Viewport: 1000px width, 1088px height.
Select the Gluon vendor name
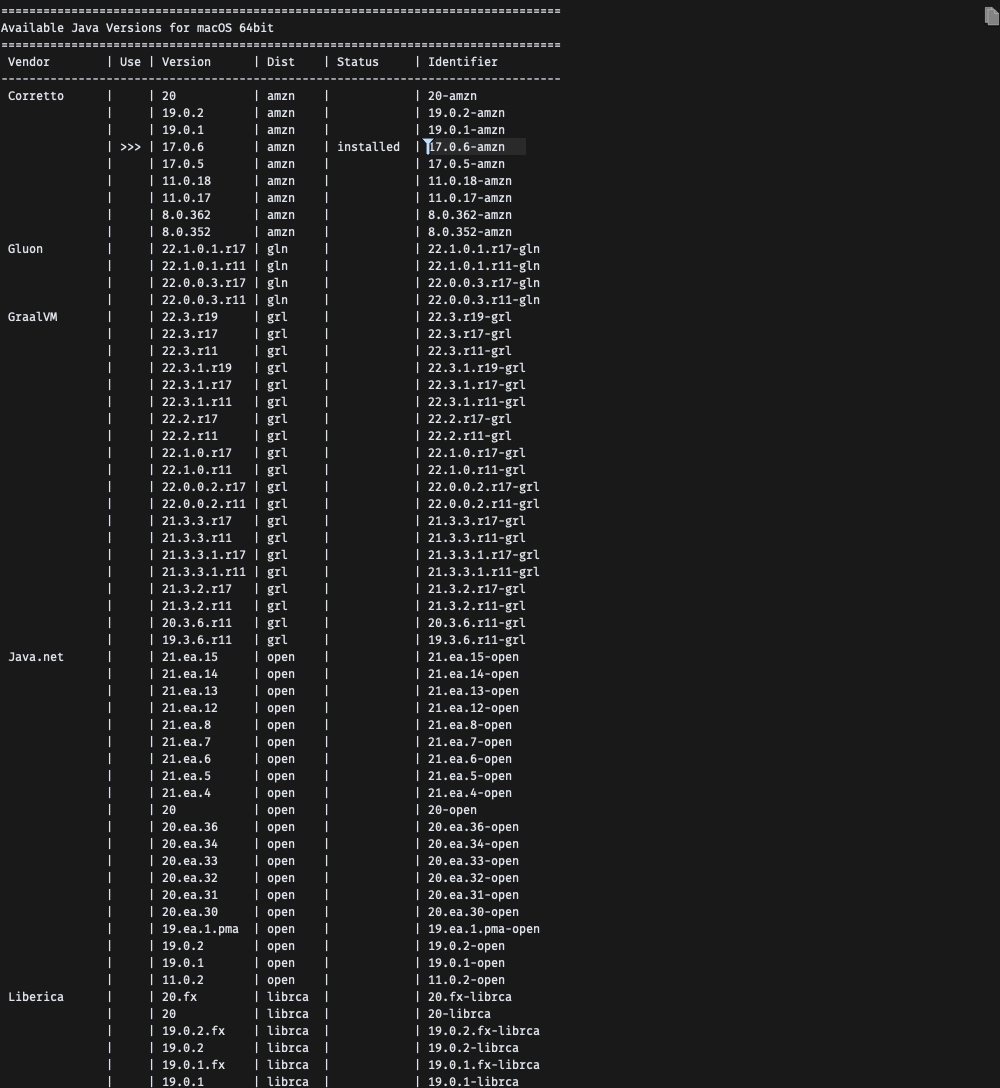[25, 248]
